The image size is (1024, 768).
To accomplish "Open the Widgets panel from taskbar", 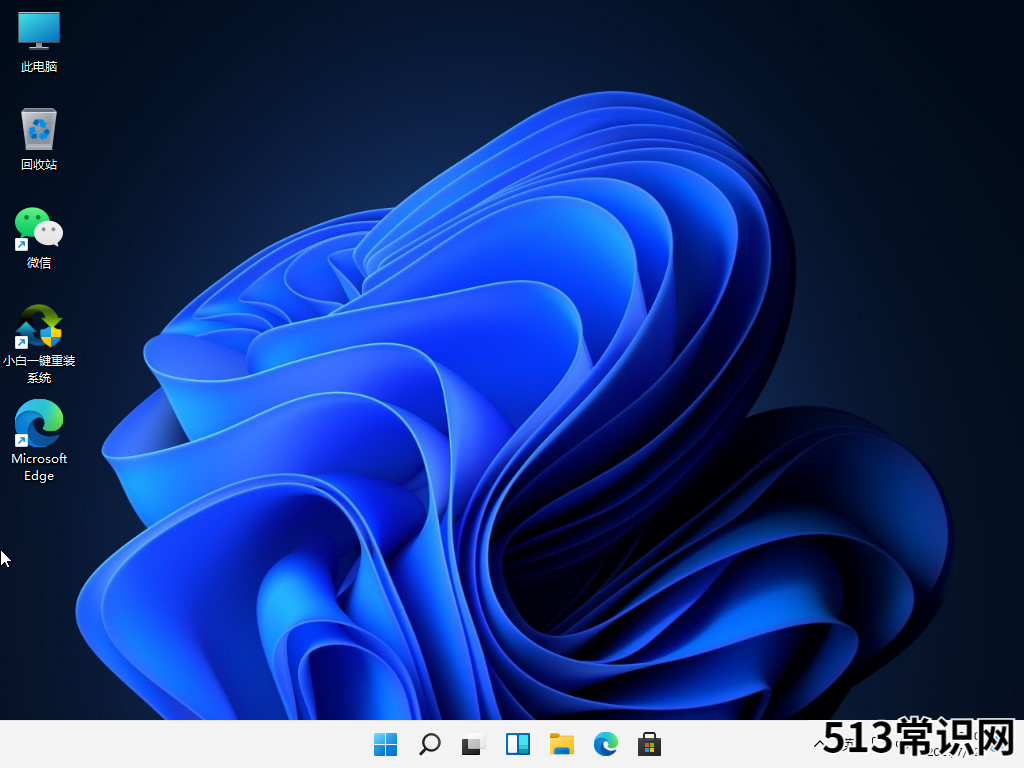I will coord(517,744).
